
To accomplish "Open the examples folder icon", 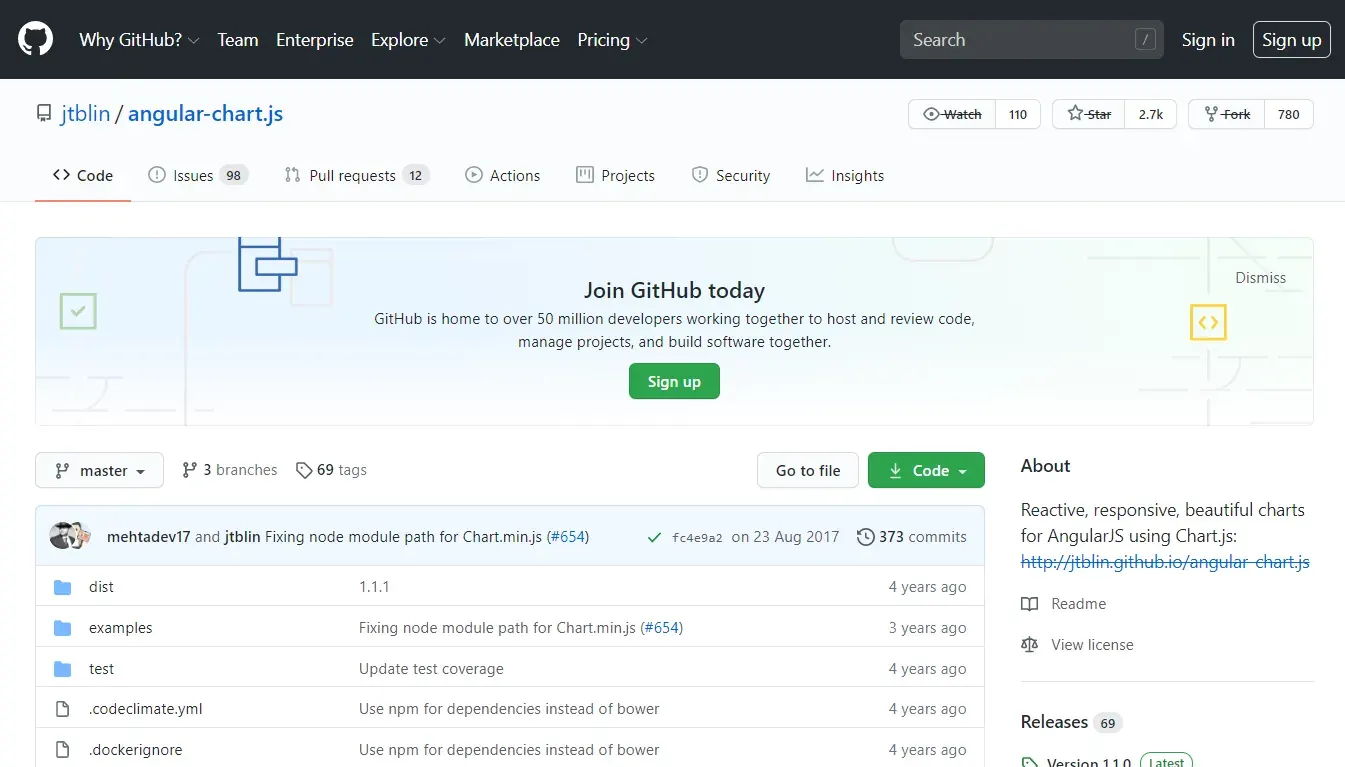I will (63, 628).
